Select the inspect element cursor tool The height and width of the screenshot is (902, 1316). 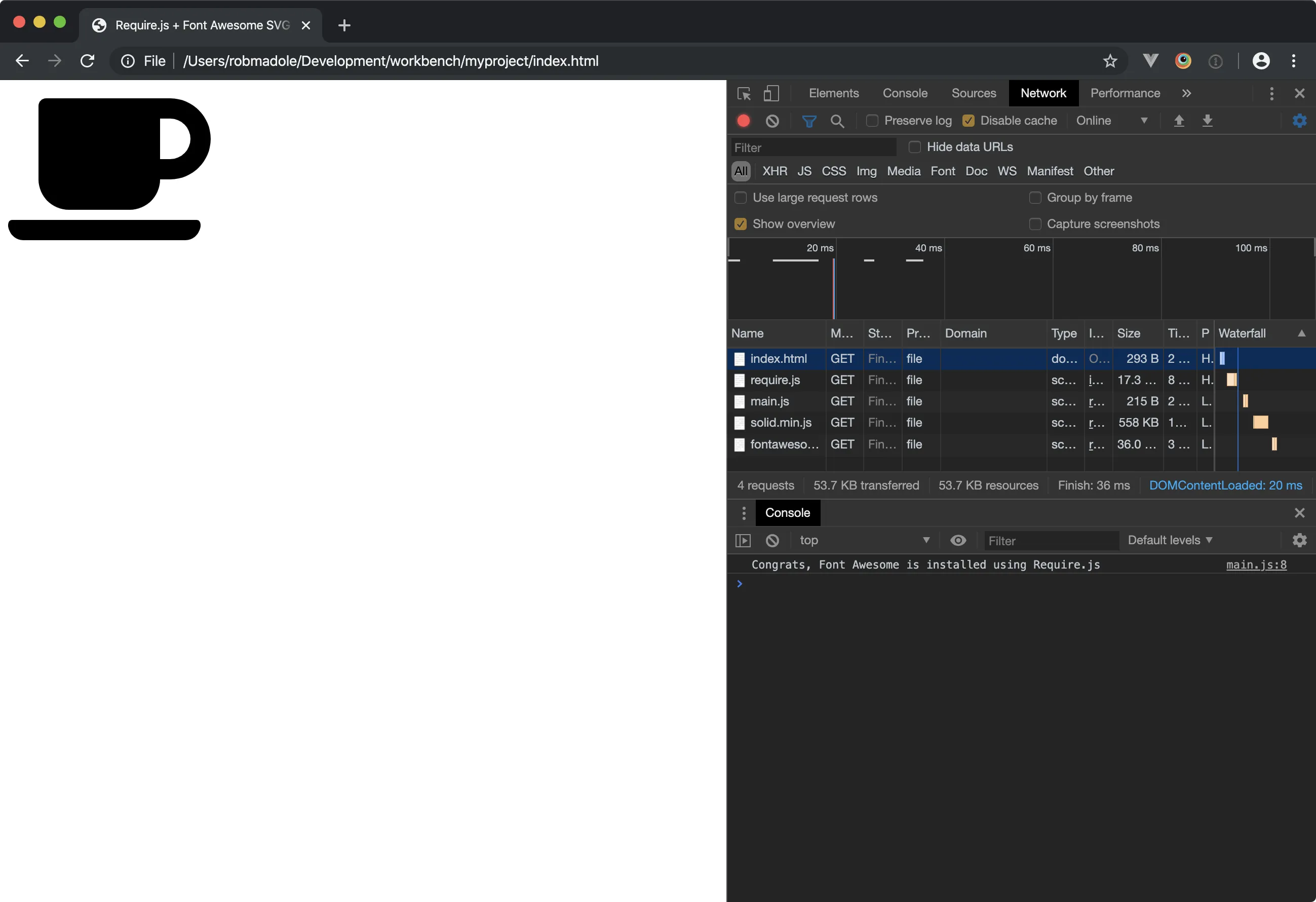tap(744, 93)
